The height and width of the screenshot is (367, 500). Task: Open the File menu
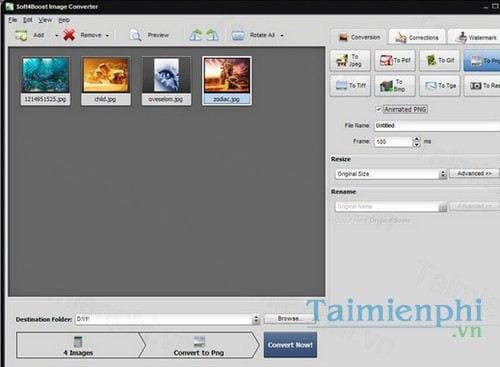[x=13, y=20]
